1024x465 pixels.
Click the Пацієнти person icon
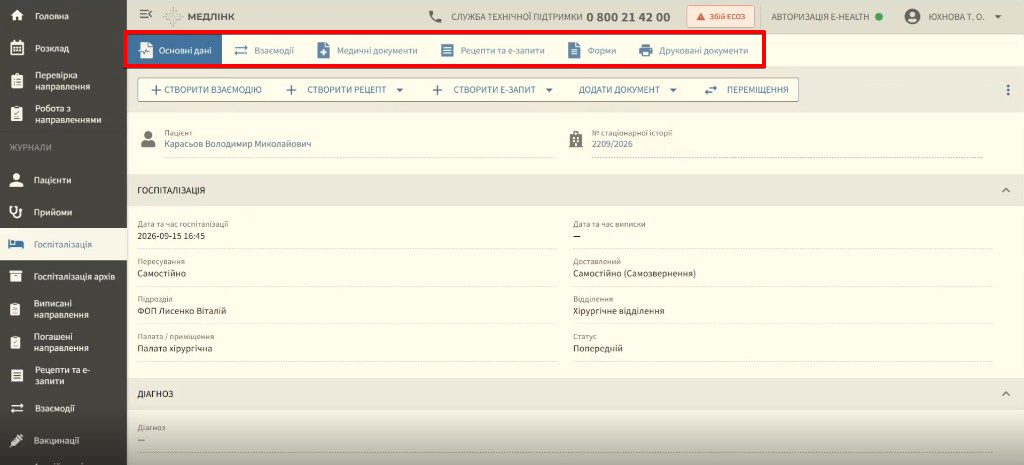tap(18, 180)
